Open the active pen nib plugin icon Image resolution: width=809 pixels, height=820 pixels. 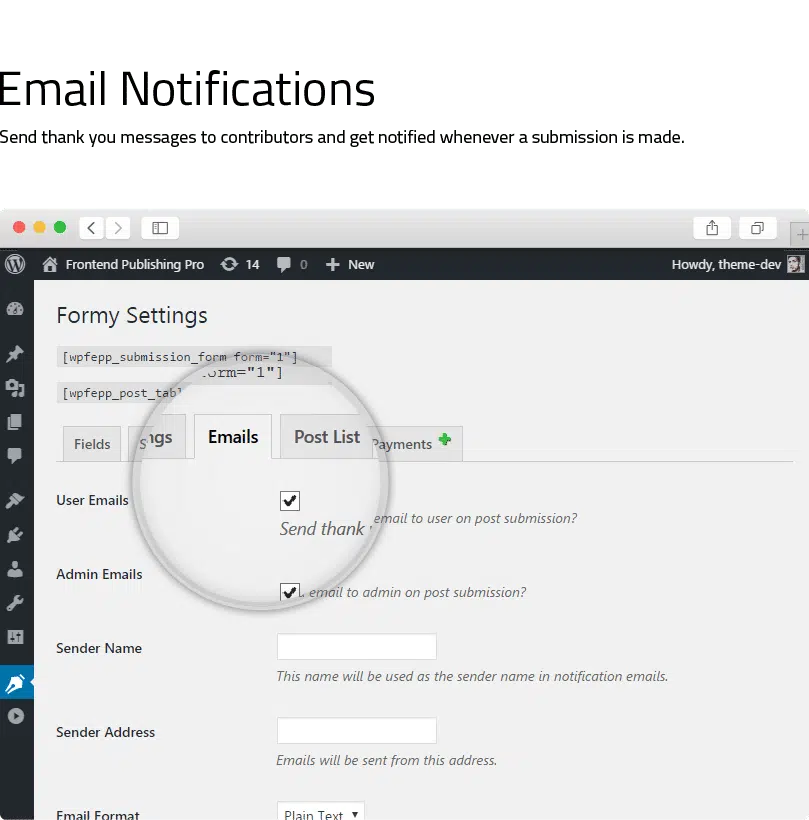15,682
